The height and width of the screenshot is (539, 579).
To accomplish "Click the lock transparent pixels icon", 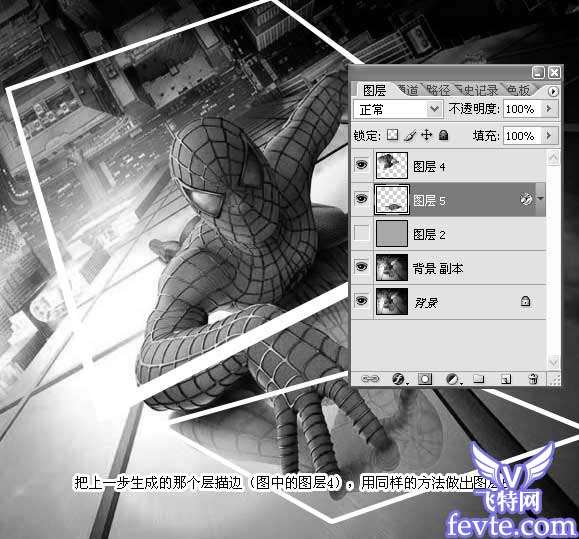I will point(393,135).
